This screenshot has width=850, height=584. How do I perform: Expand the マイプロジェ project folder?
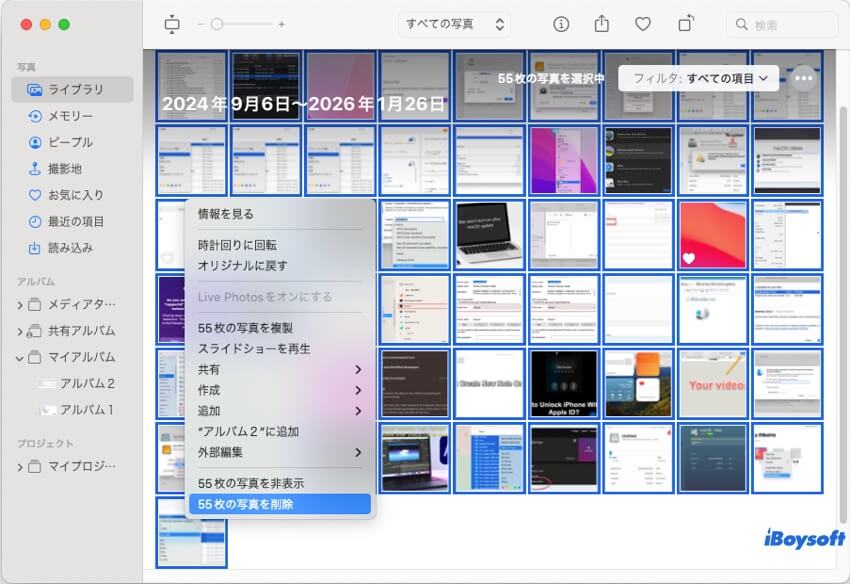pyautogui.click(x=20, y=466)
